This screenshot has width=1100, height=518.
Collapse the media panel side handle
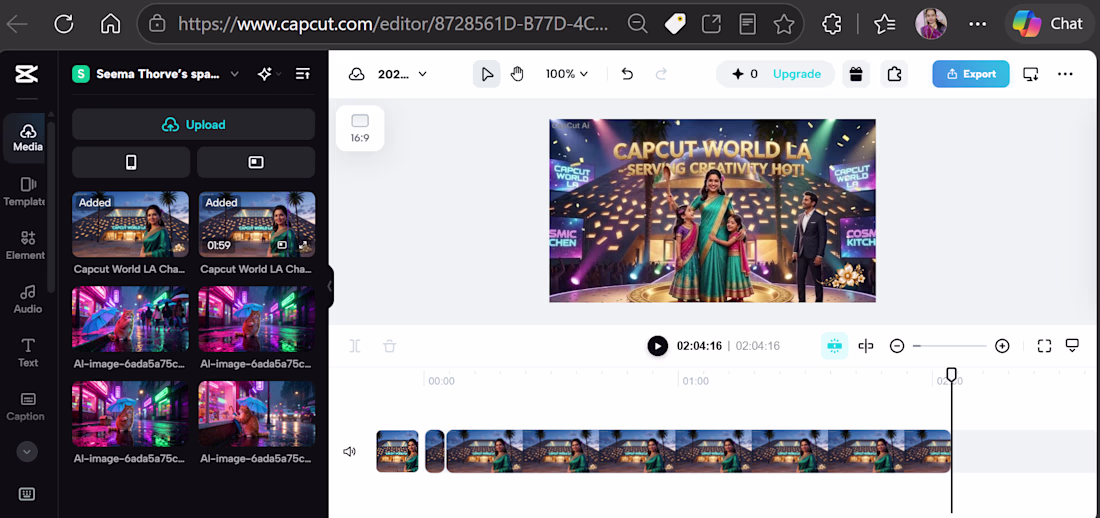pyautogui.click(x=330, y=286)
